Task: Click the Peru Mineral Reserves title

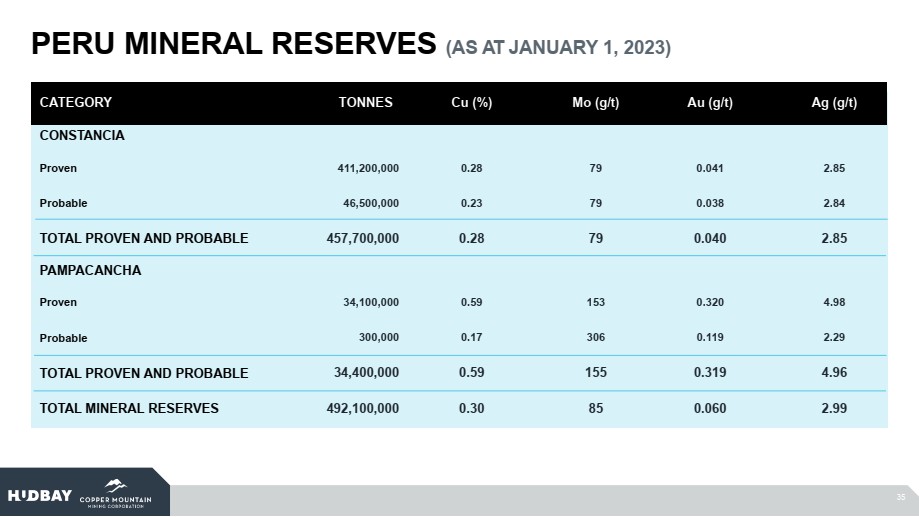Action: tap(234, 44)
